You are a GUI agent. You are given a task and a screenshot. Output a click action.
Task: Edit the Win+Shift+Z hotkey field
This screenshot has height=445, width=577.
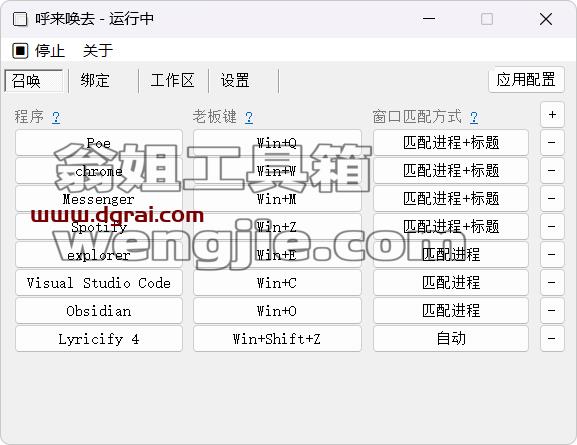tap(277, 339)
